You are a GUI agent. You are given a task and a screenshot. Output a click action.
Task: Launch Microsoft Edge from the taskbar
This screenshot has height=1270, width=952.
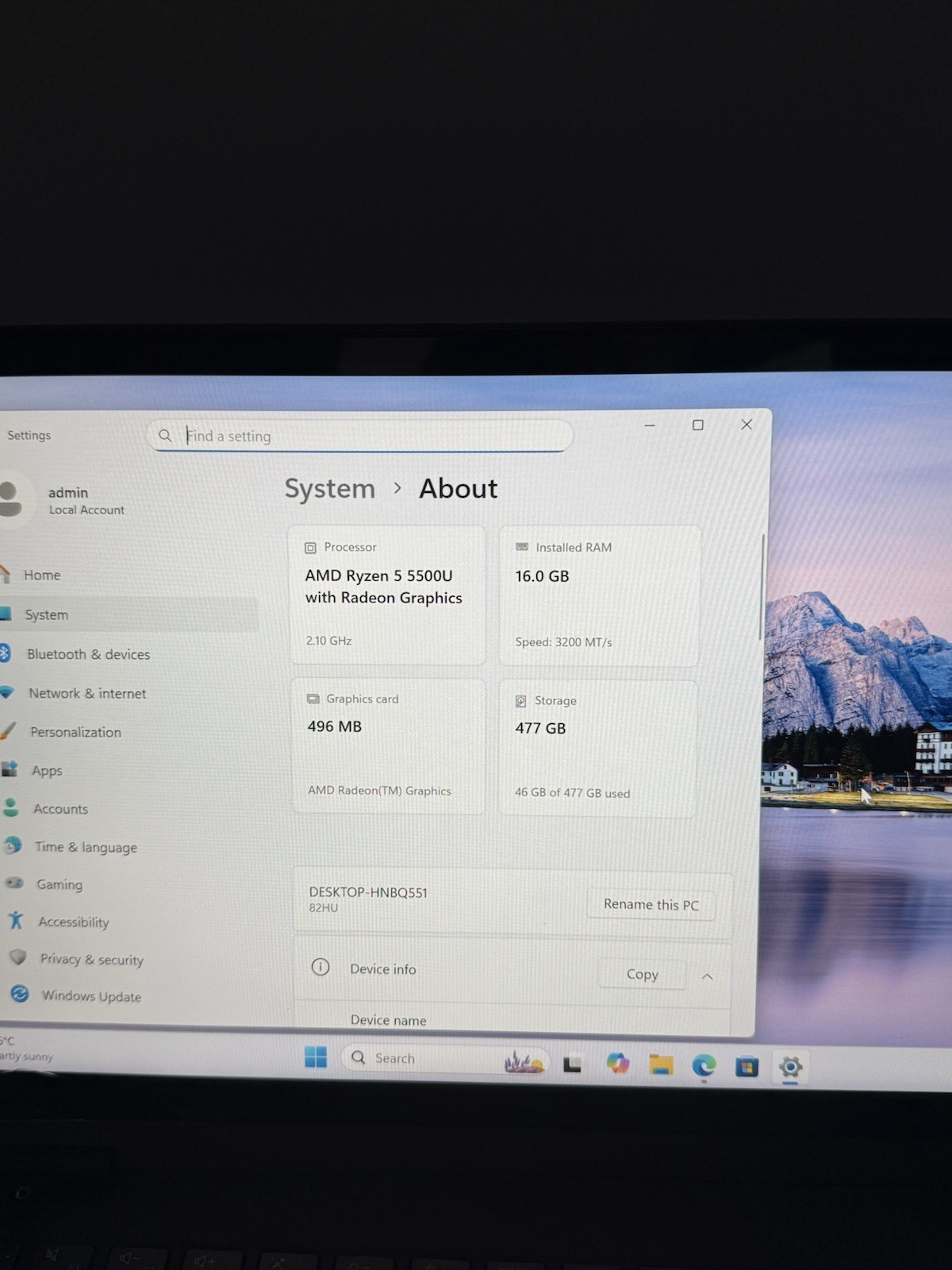tap(704, 1065)
